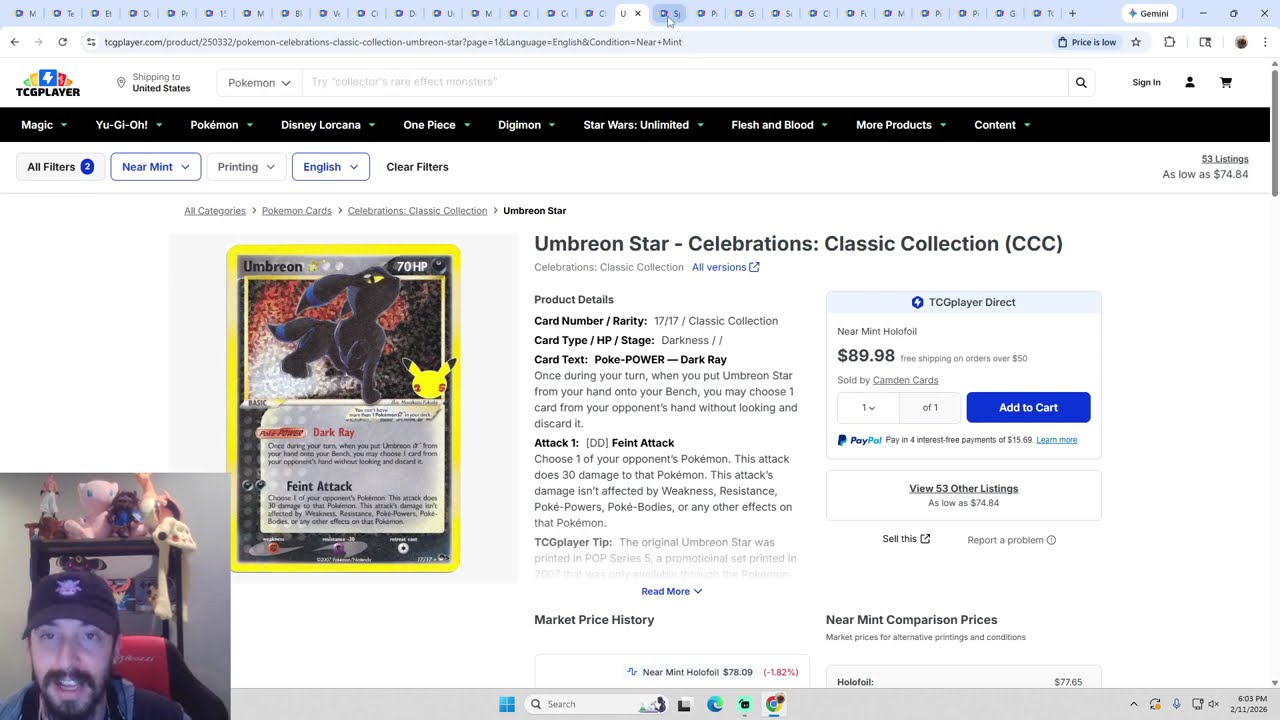
Task: Click the taskbar Search box
Action: tap(597, 704)
